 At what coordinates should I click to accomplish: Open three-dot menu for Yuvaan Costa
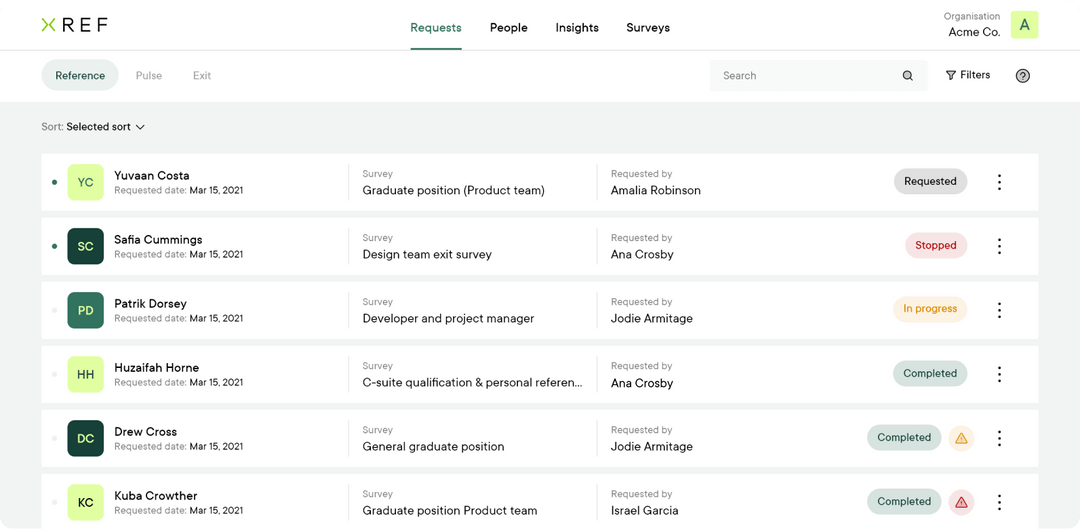999,182
